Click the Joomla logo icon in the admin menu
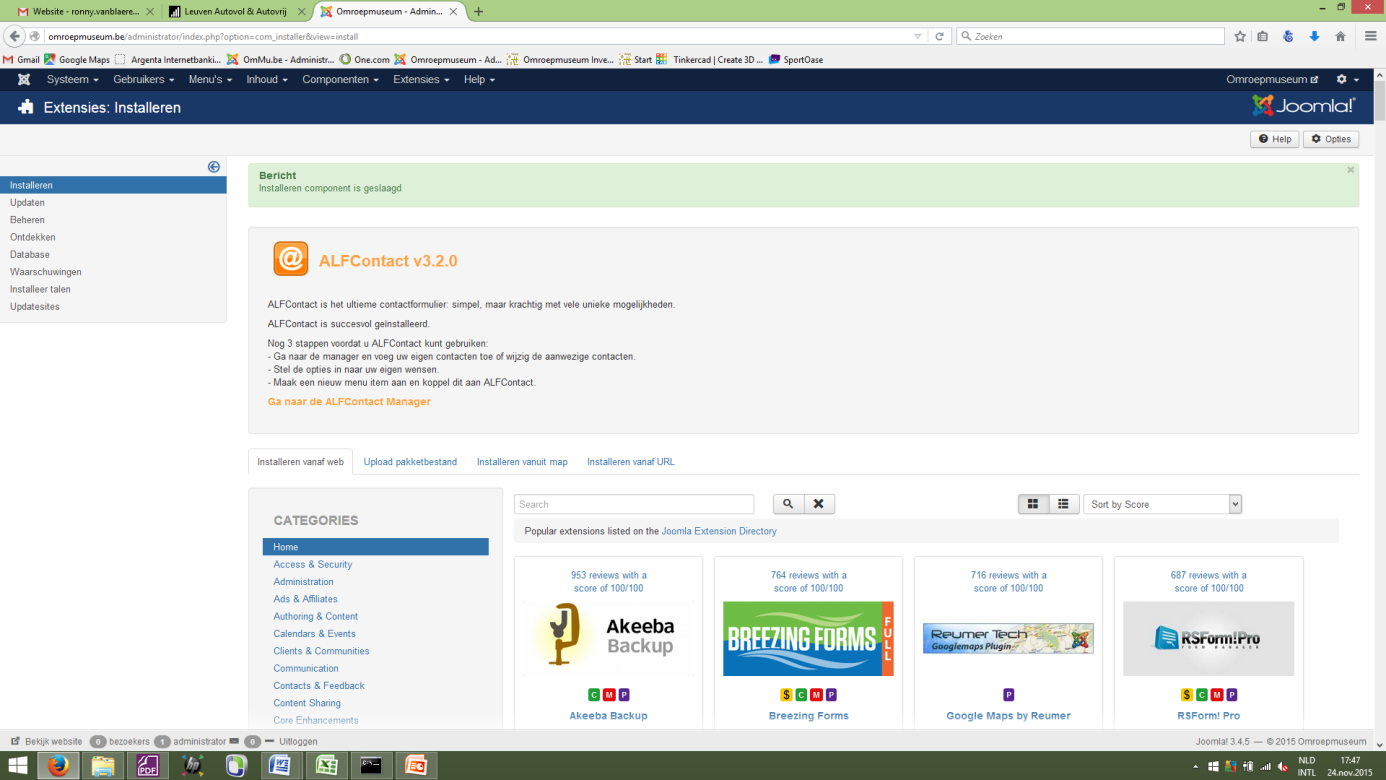The image size is (1386, 780). click(24, 79)
